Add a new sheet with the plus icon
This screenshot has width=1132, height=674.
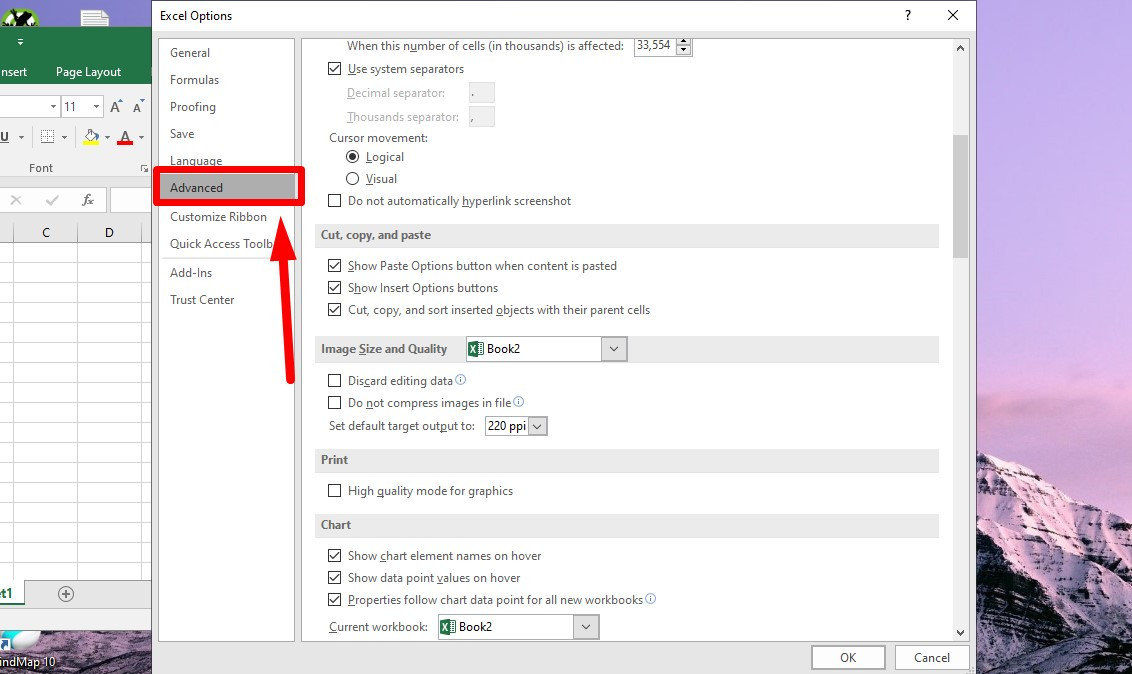click(65, 593)
